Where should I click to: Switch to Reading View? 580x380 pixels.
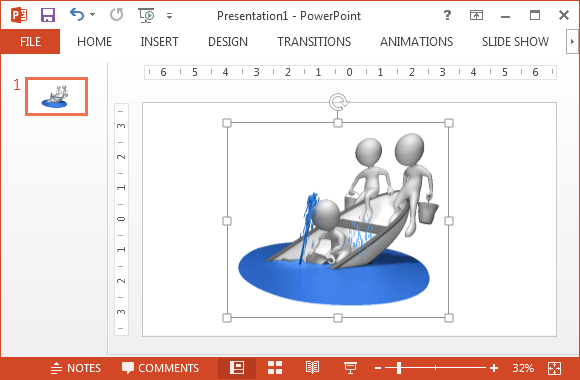[312, 368]
